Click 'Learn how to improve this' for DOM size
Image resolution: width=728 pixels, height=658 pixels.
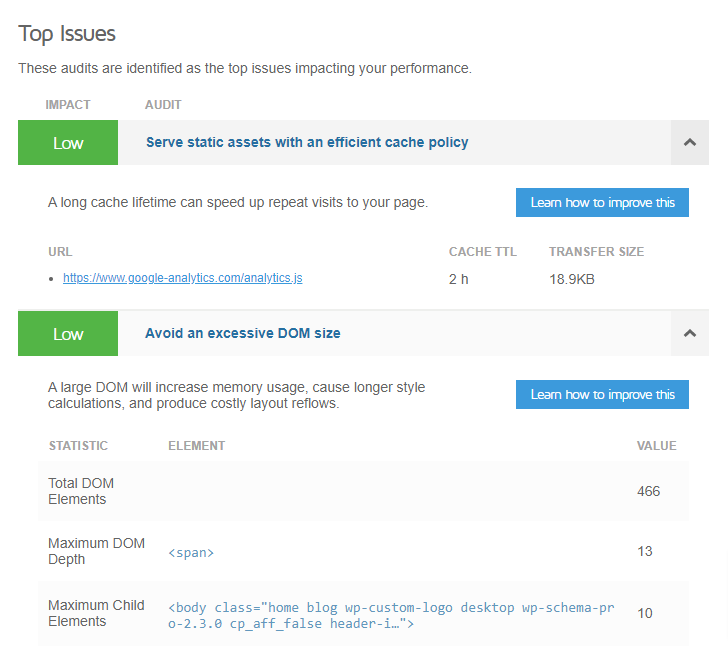pos(602,394)
